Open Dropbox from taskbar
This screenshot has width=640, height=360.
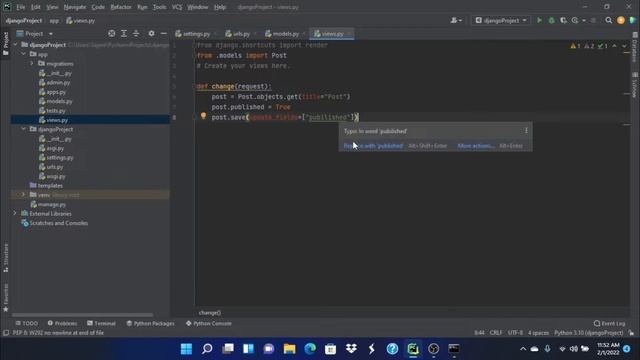351,349
